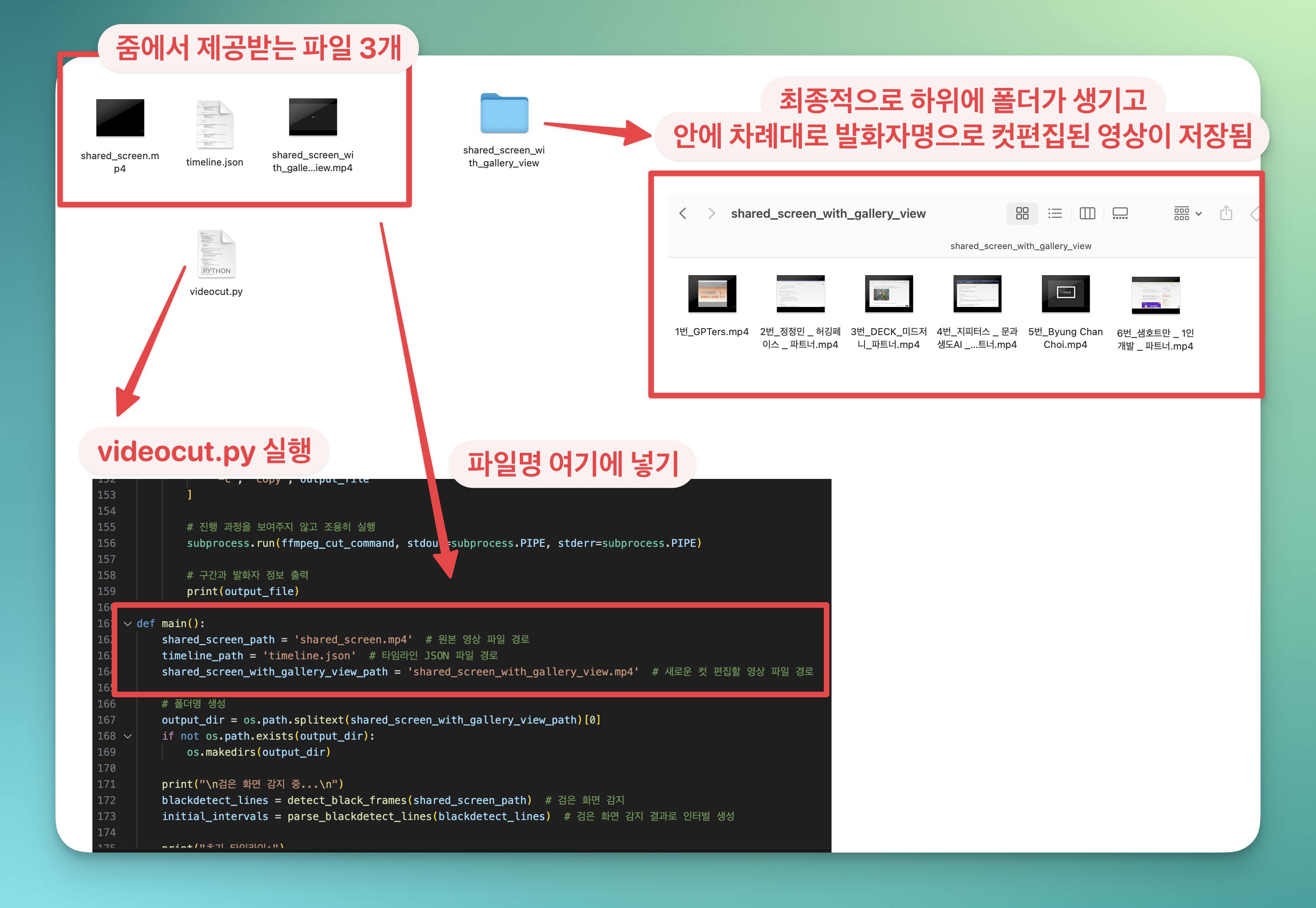
Task: Select the timeline.json file
Action: 215,125
